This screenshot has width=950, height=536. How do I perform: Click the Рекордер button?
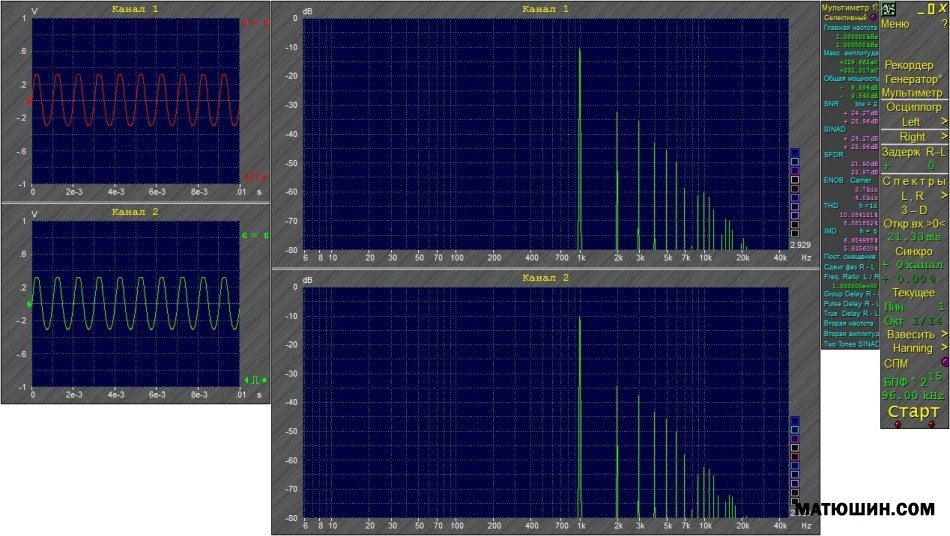coord(909,65)
